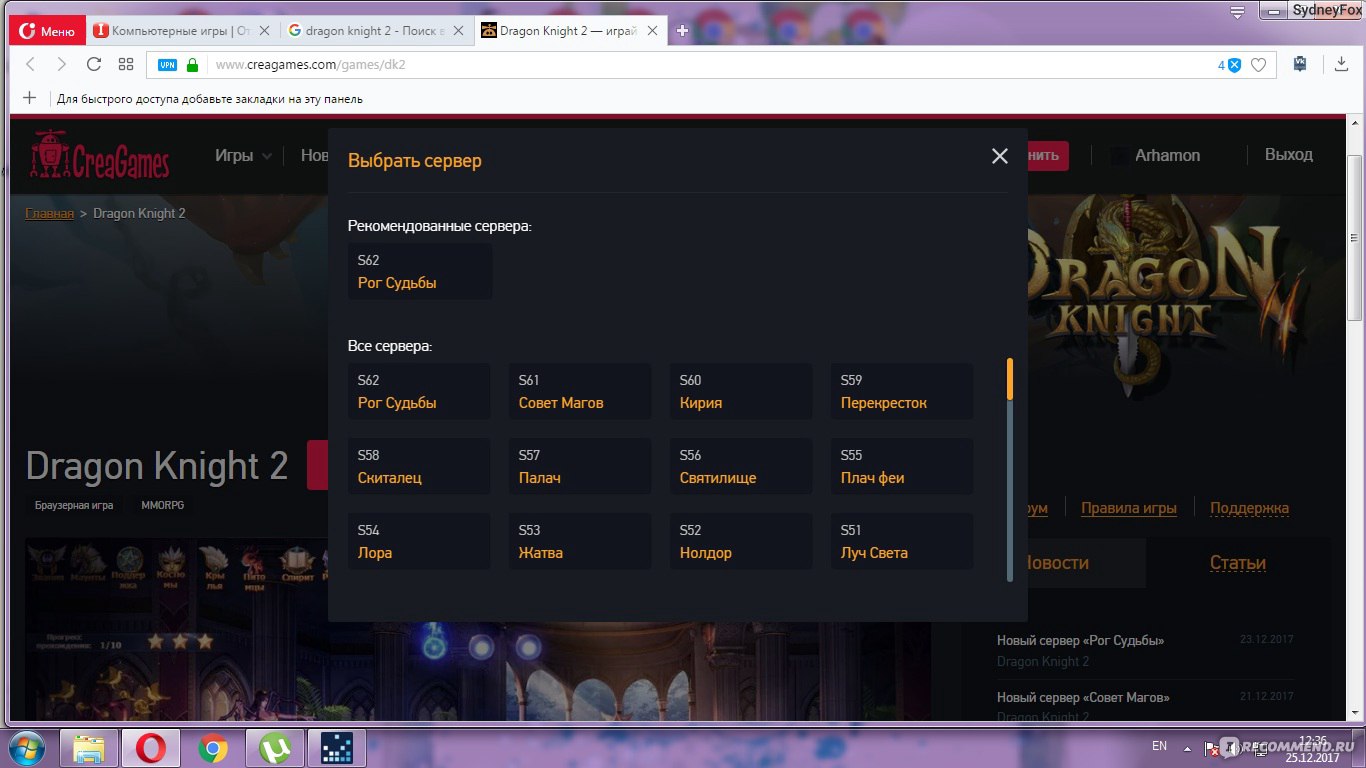Viewport: 1366px width, 768px height.
Task: Click the EN language indicator
Action: pos(1159,746)
